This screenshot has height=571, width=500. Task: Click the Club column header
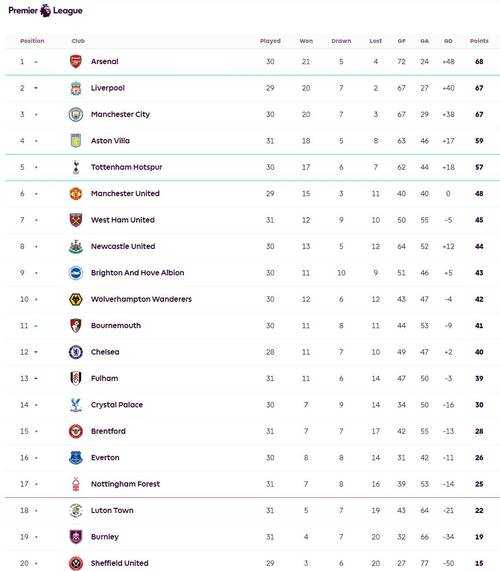(x=78, y=41)
